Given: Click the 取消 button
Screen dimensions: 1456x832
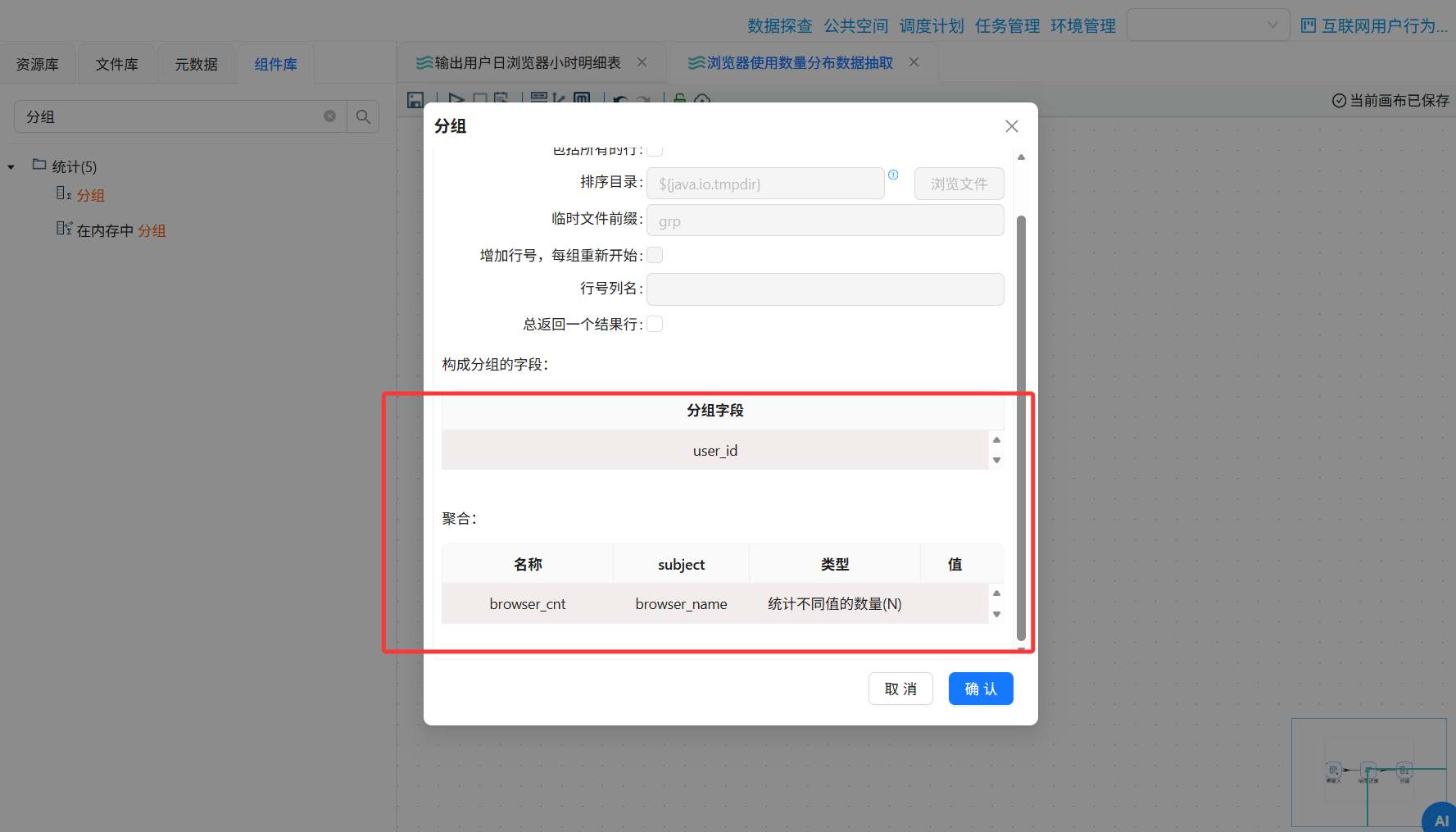Looking at the screenshot, I should (x=900, y=689).
